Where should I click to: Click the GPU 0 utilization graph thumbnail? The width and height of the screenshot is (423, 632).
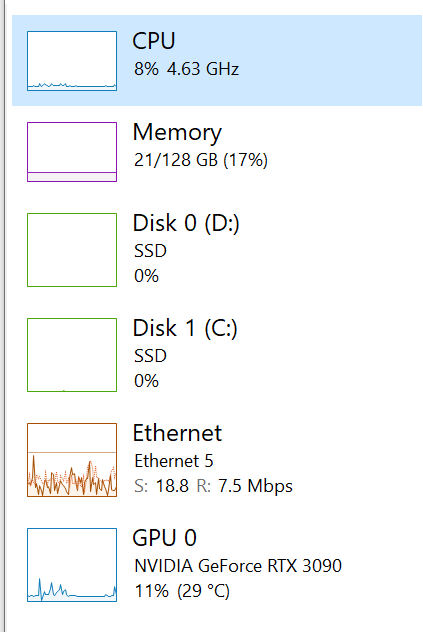(x=72, y=565)
